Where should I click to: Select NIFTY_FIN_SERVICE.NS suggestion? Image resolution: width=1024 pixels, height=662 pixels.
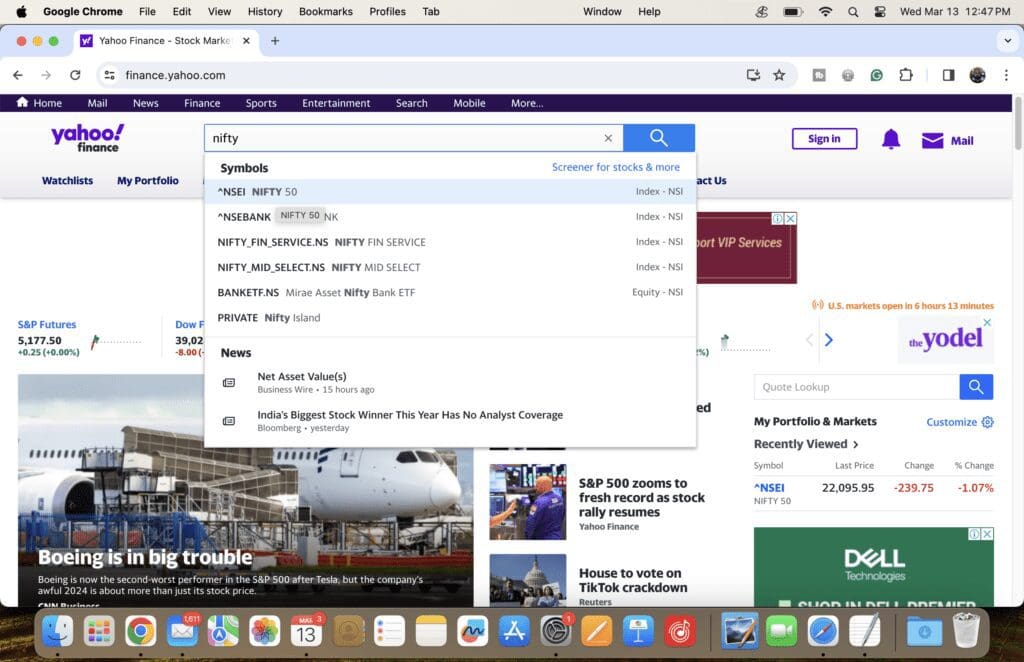pyautogui.click(x=450, y=242)
